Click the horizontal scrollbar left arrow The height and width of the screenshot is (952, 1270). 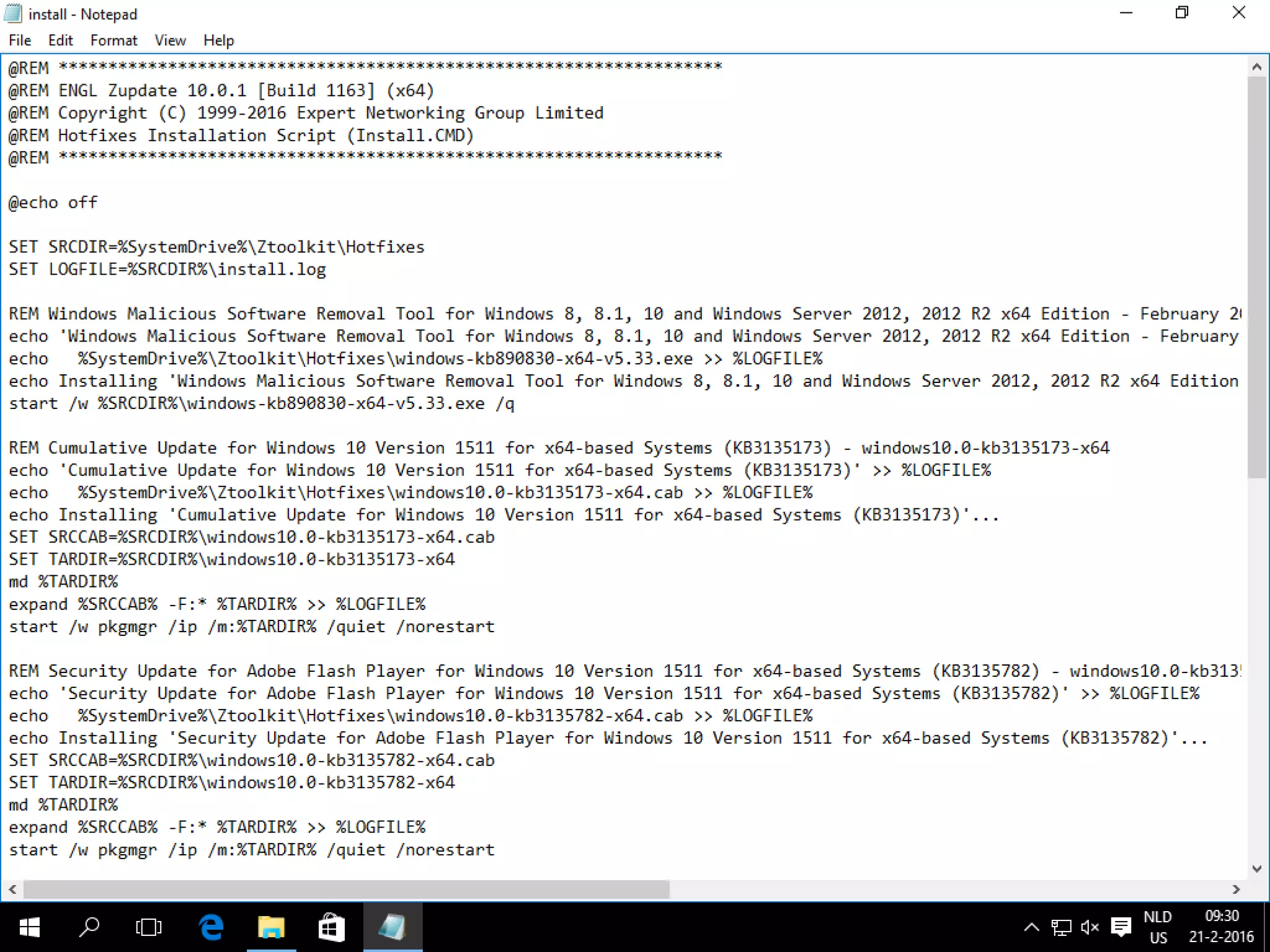pos(12,889)
